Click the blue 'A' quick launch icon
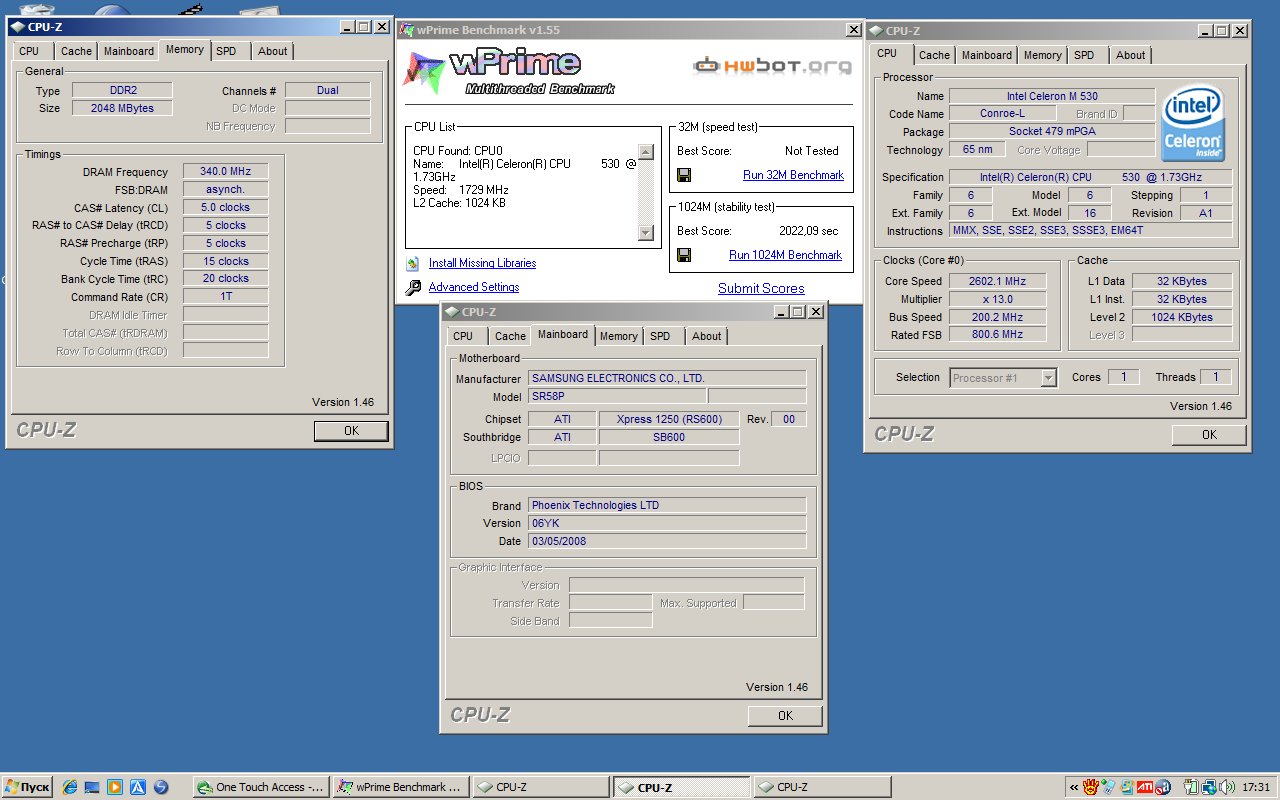1280x800 pixels. tap(138, 787)
